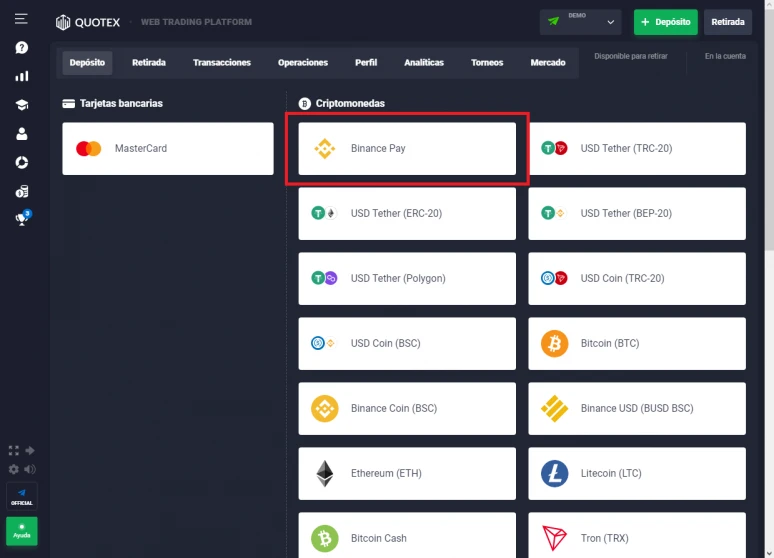Viewport: 774px width, 558px height.
Task: Select Ethereum (ETH) deposit method
Action: click(407, 474)
